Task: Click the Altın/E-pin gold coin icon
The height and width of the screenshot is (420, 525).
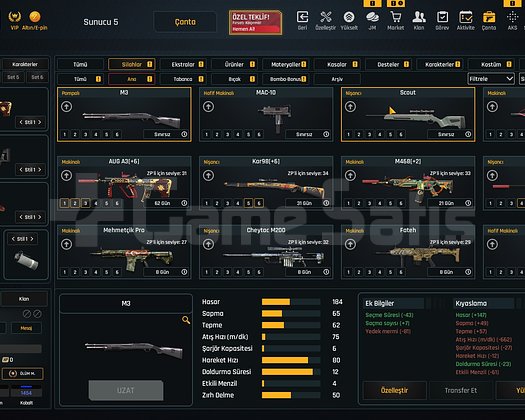Action: (35, 16)
